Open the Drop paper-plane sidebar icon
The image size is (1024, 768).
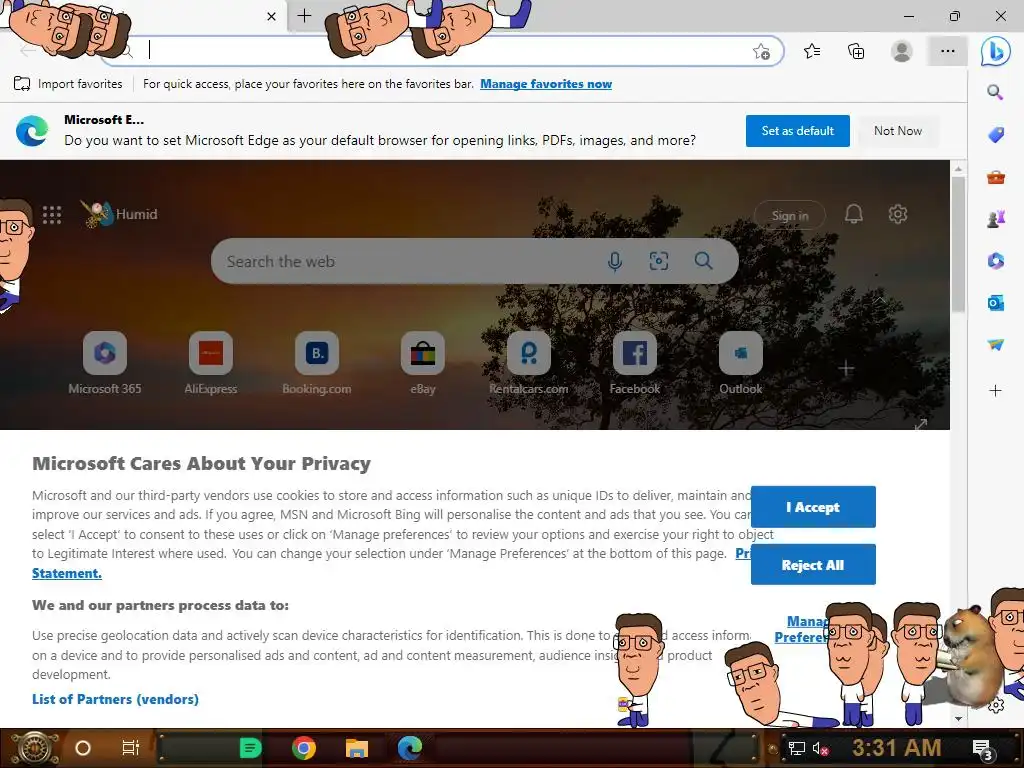(995, 345)
